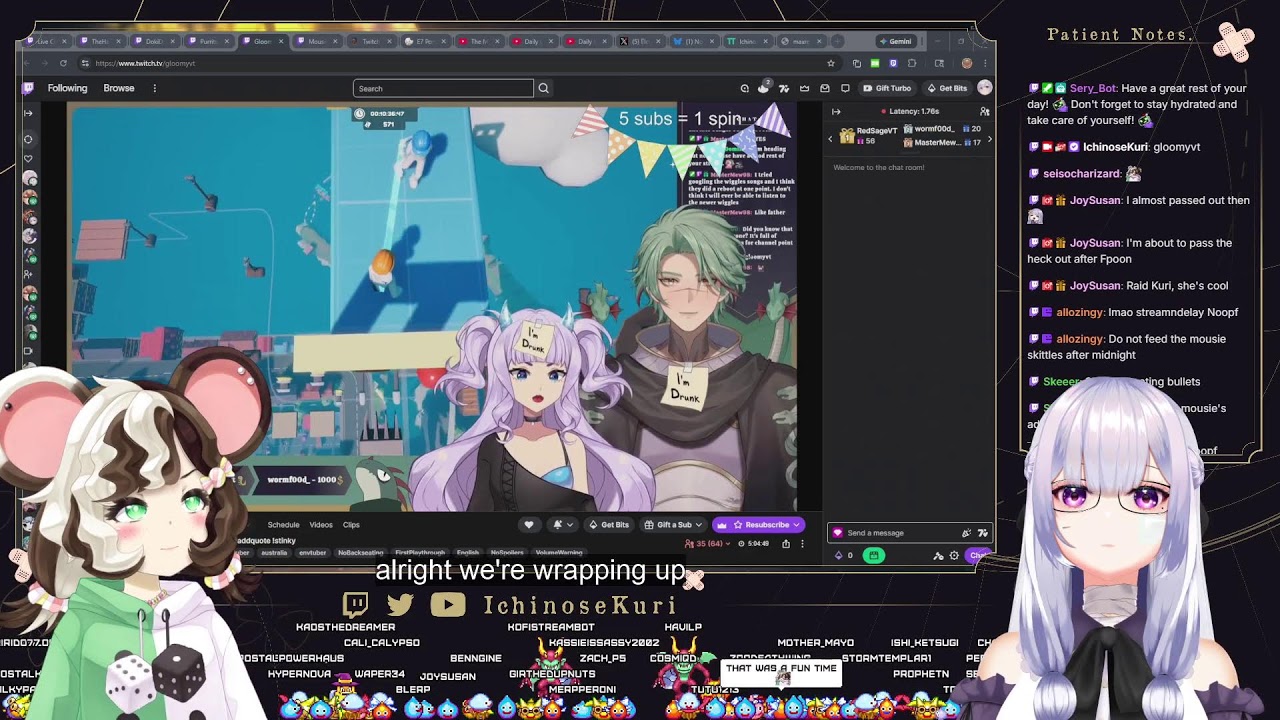This screenshot has height=720, width=1280.
Task: Click the Chat send button
Action: pos(979,555)
